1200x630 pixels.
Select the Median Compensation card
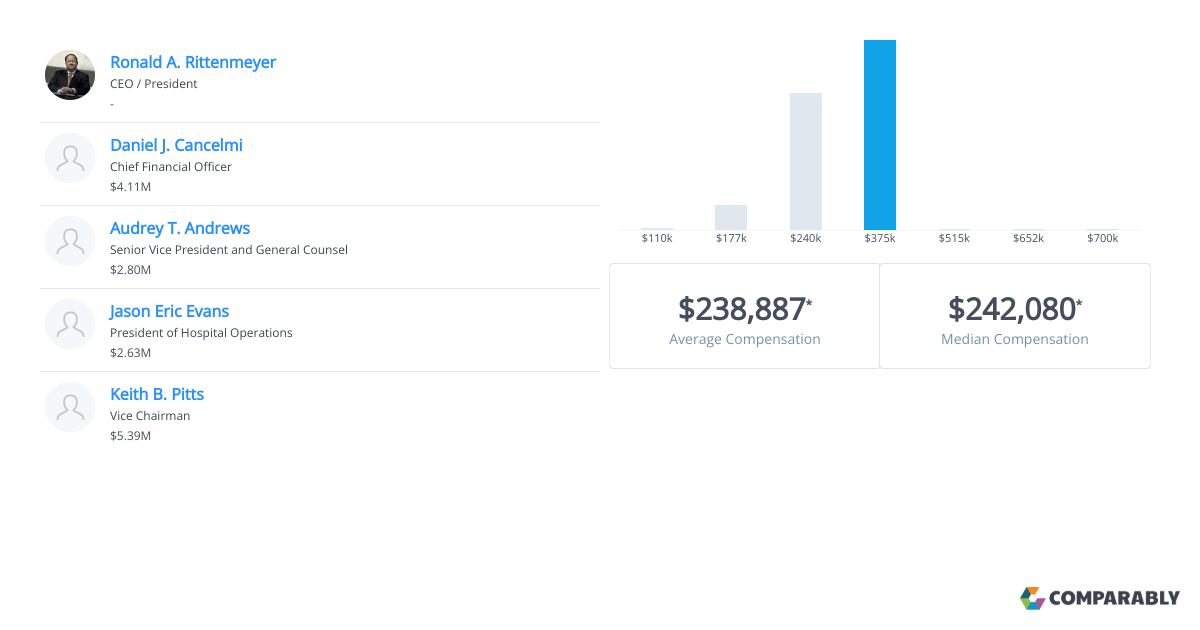1014,316
